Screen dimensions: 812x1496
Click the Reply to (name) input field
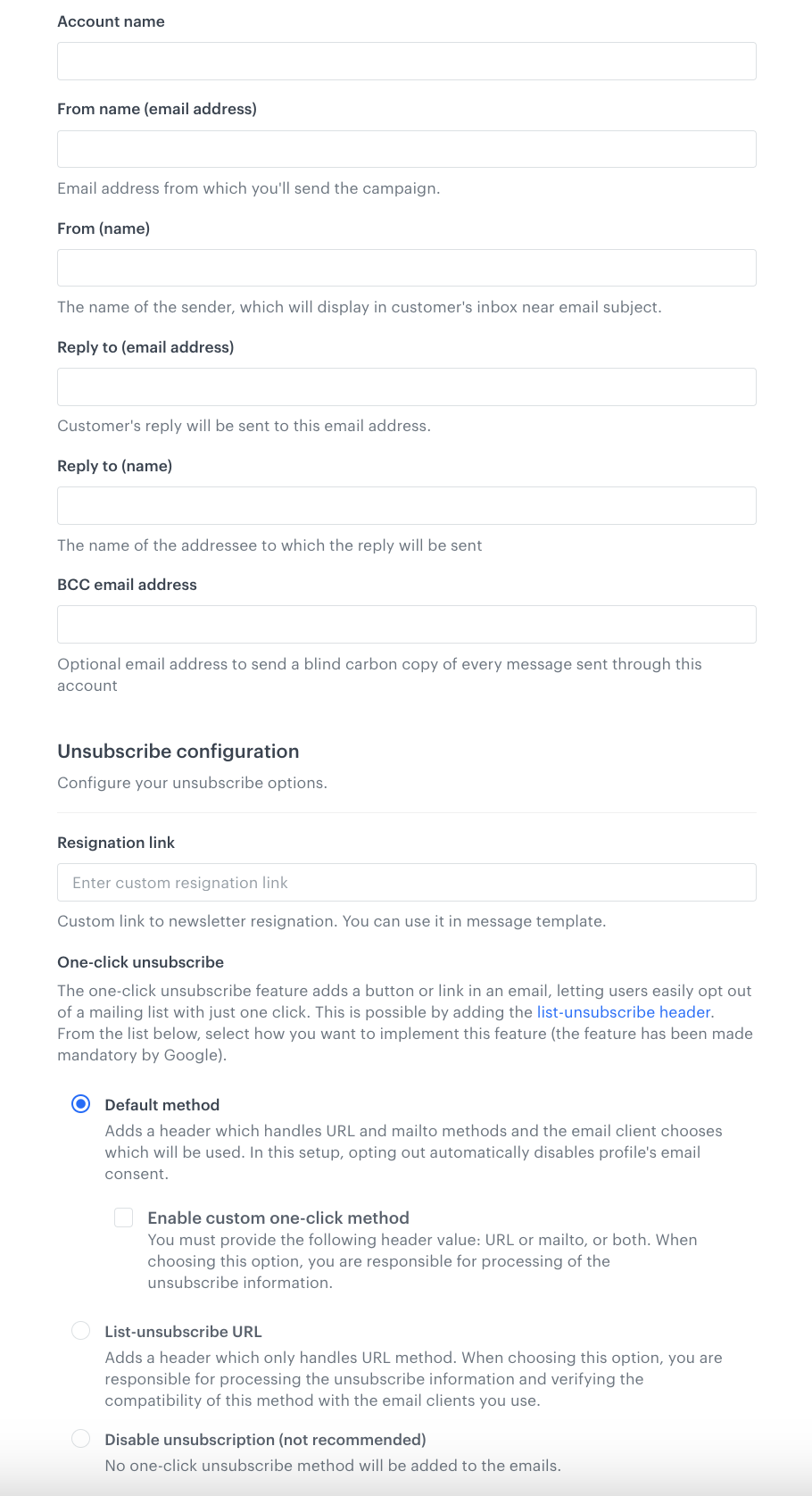406,505
